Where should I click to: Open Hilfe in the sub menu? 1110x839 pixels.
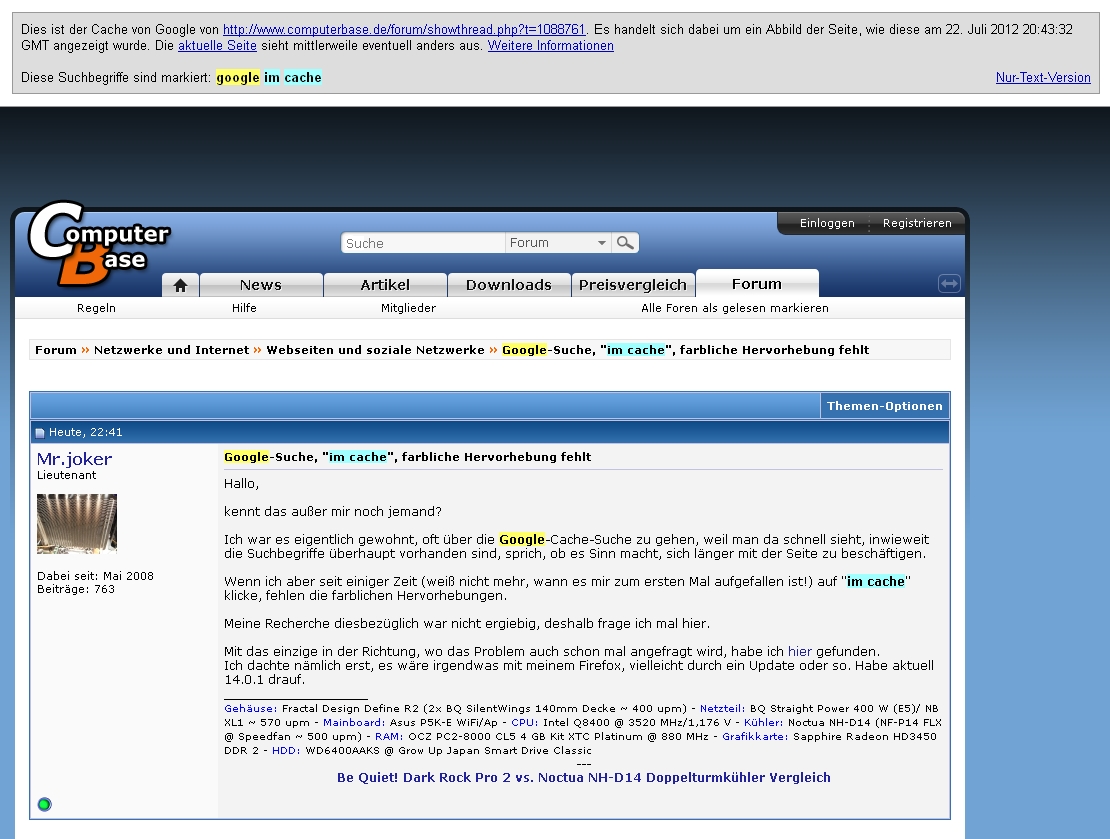tap(244, 308)
